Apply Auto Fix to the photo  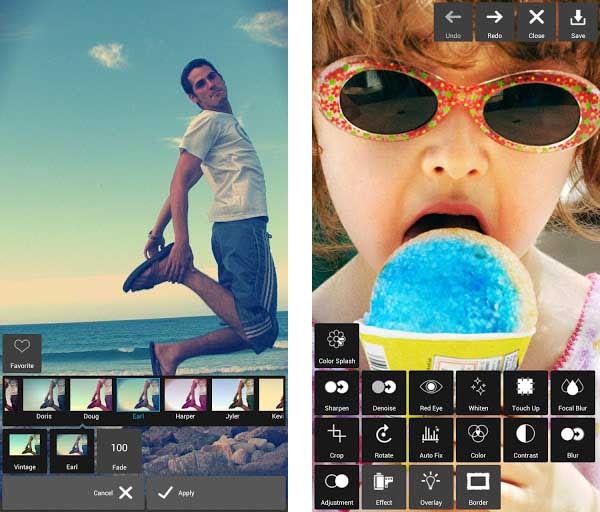pyautogui.click(x=431, y=439)
